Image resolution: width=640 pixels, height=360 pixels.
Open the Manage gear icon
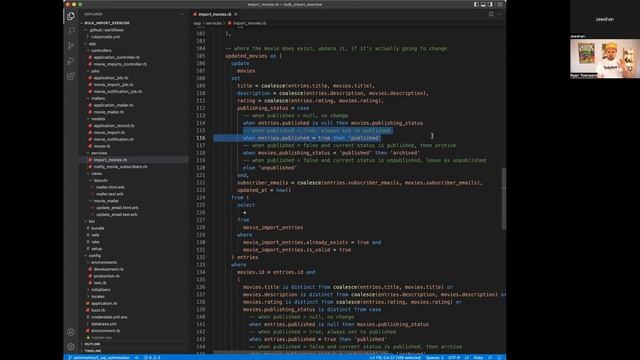(x=71, y=347)
